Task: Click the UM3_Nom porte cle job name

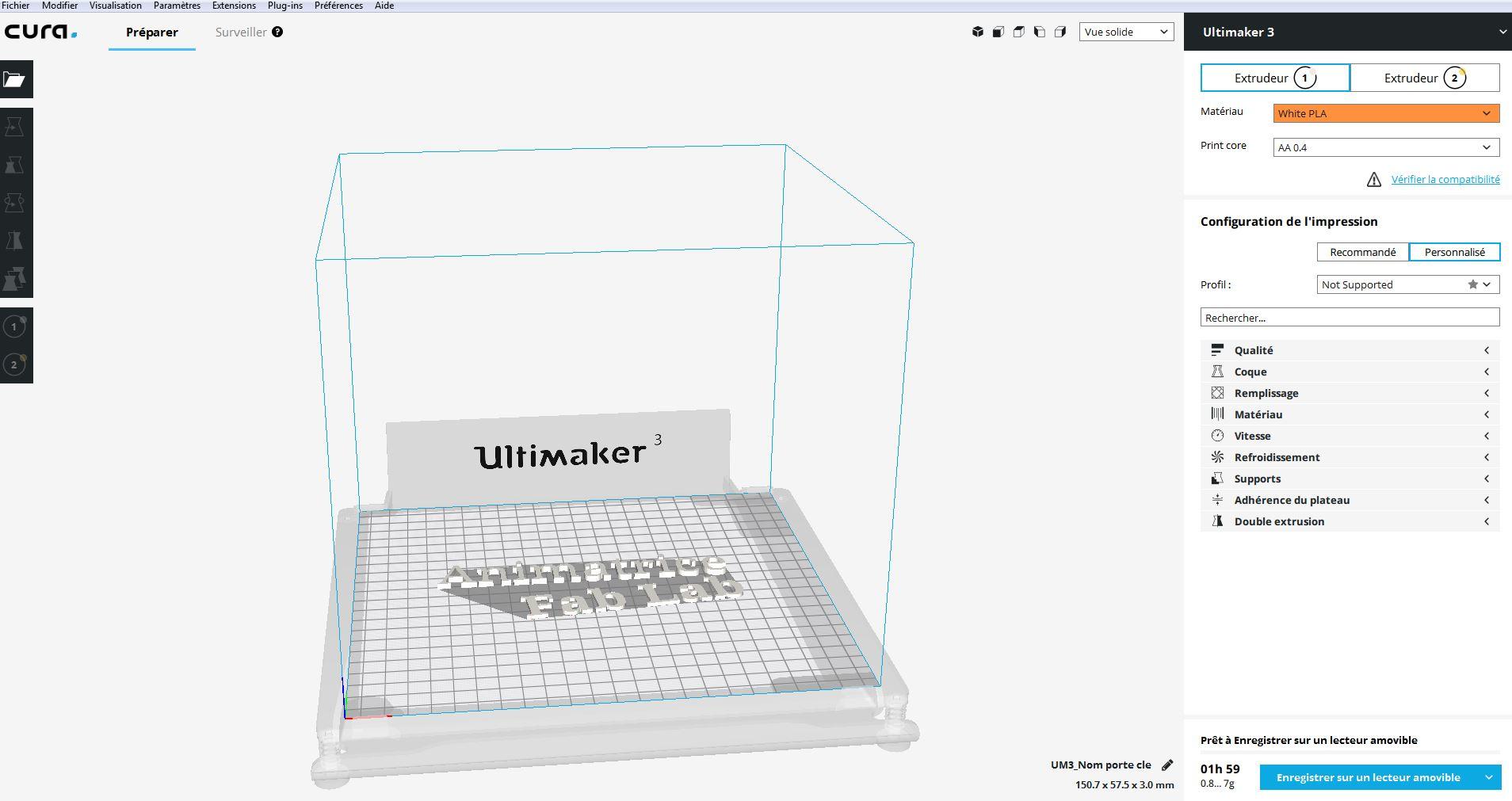Action: (x=1101, y=765)
